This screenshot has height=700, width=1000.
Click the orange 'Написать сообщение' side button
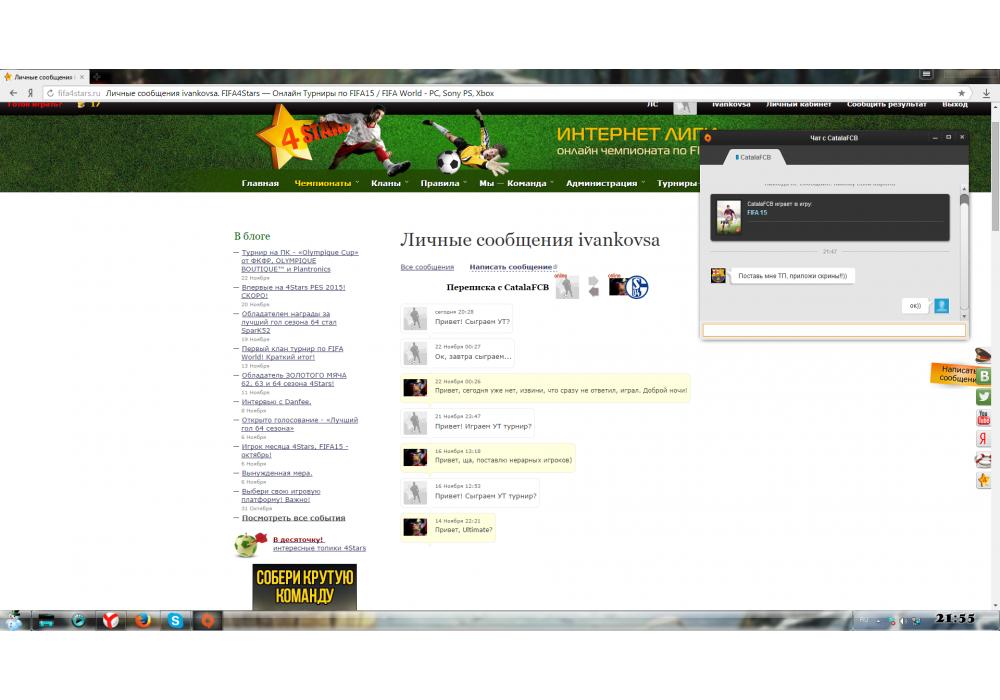pyautogui.click(x=954, y=374)
